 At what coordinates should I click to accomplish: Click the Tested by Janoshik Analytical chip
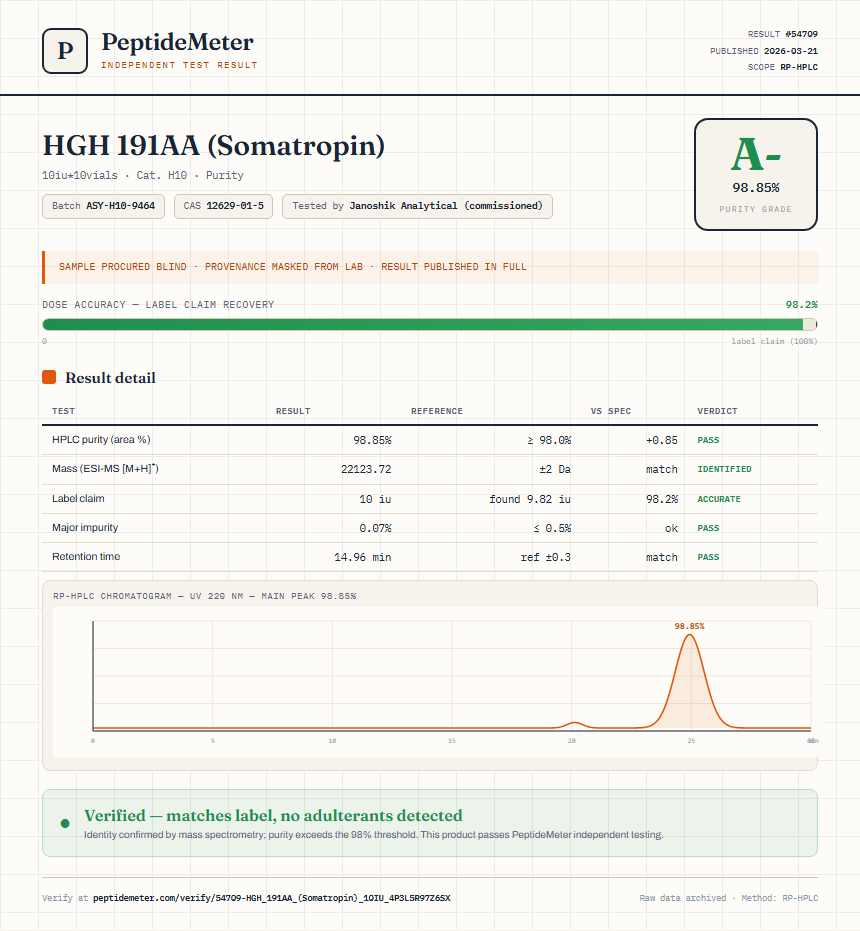pos(417,206)
